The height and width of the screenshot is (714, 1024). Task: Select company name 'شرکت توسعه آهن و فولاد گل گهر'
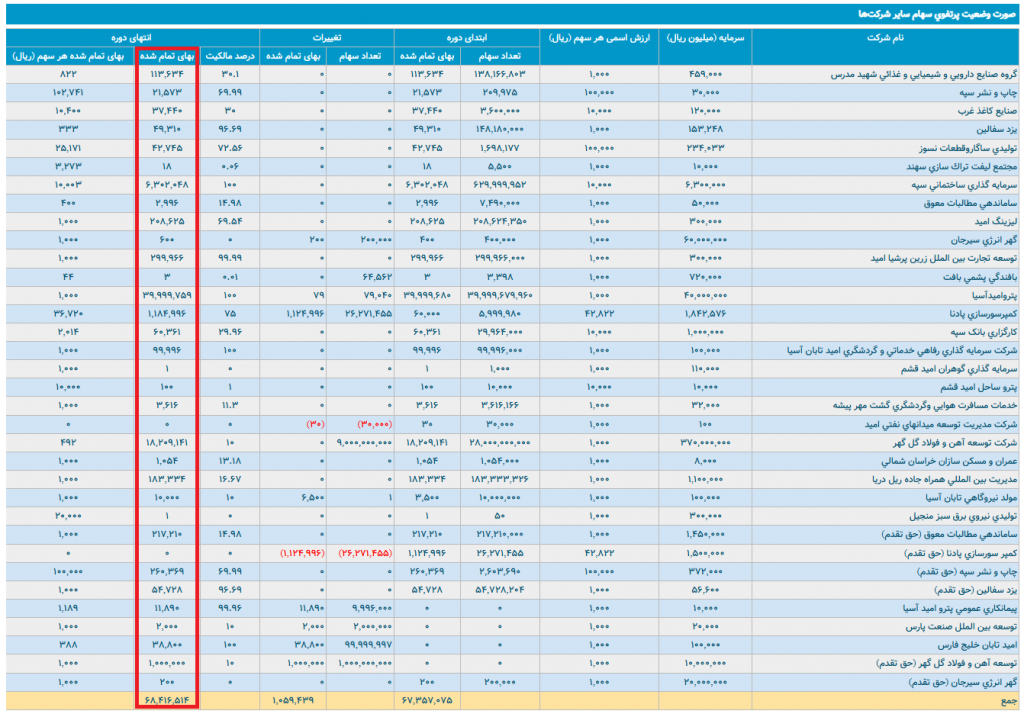click(953, 442)
